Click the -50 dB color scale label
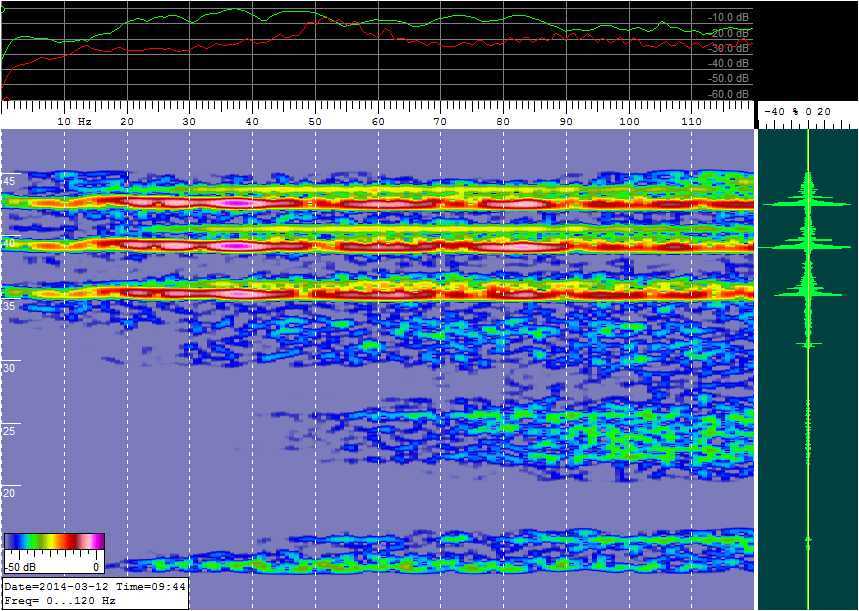859x611 pixels. click(x=20, y=566)
